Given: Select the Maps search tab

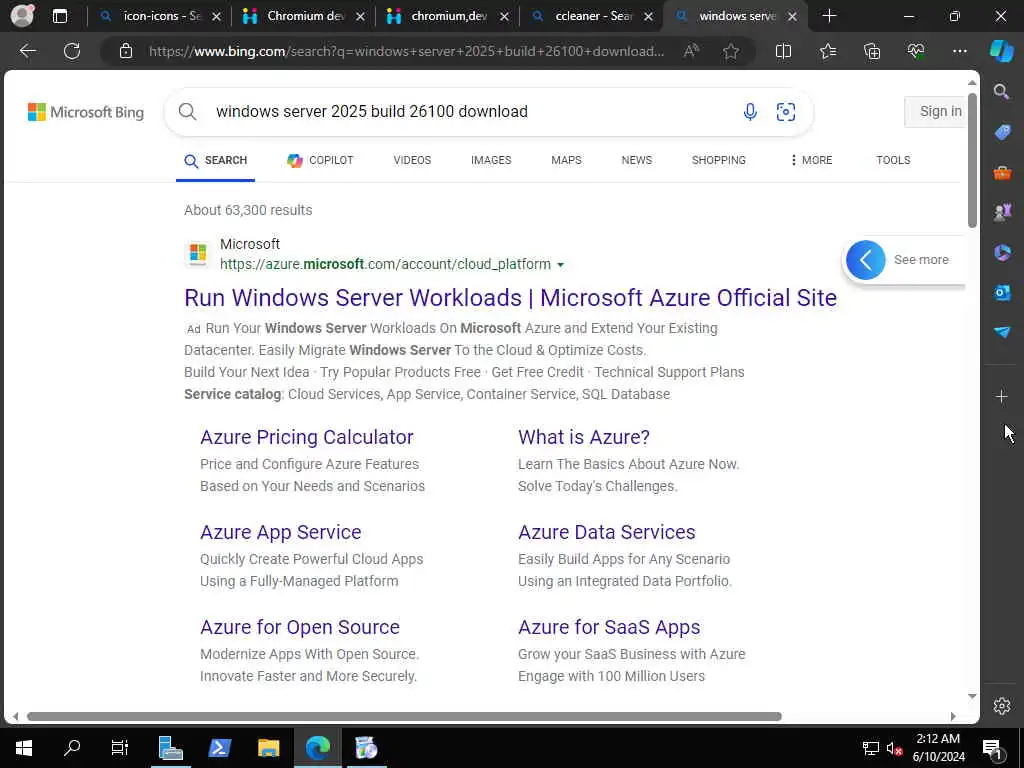Looking at the screenshot, I should (x=566, y=160).
